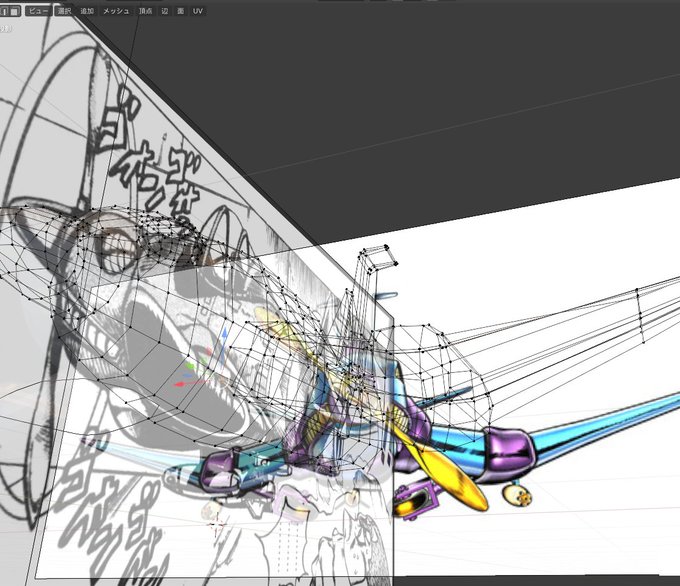The height and width of the screenshot is (586, 680).
Task: Click the green Y-axis gizmo handle
Action: (x=190, y=367)
